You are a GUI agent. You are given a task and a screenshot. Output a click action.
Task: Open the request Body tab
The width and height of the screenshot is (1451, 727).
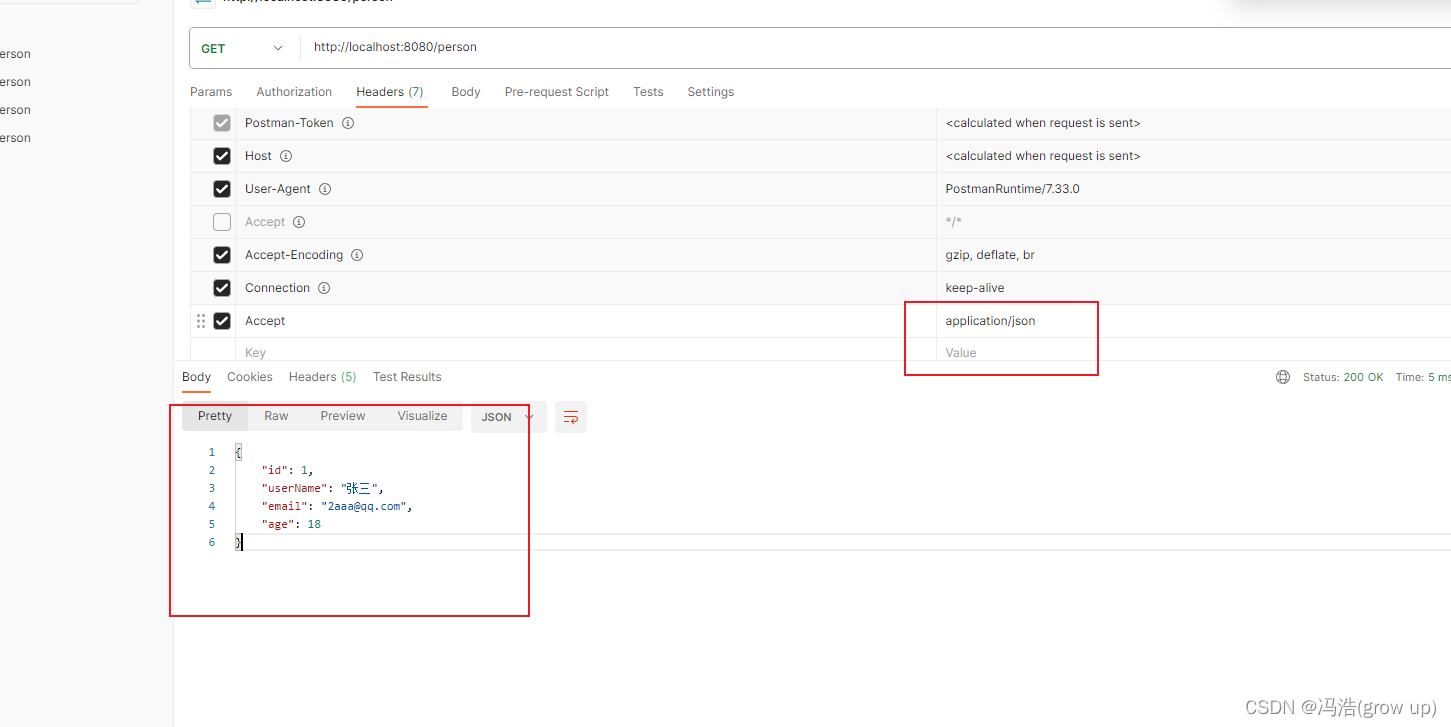tap(466, 92)
